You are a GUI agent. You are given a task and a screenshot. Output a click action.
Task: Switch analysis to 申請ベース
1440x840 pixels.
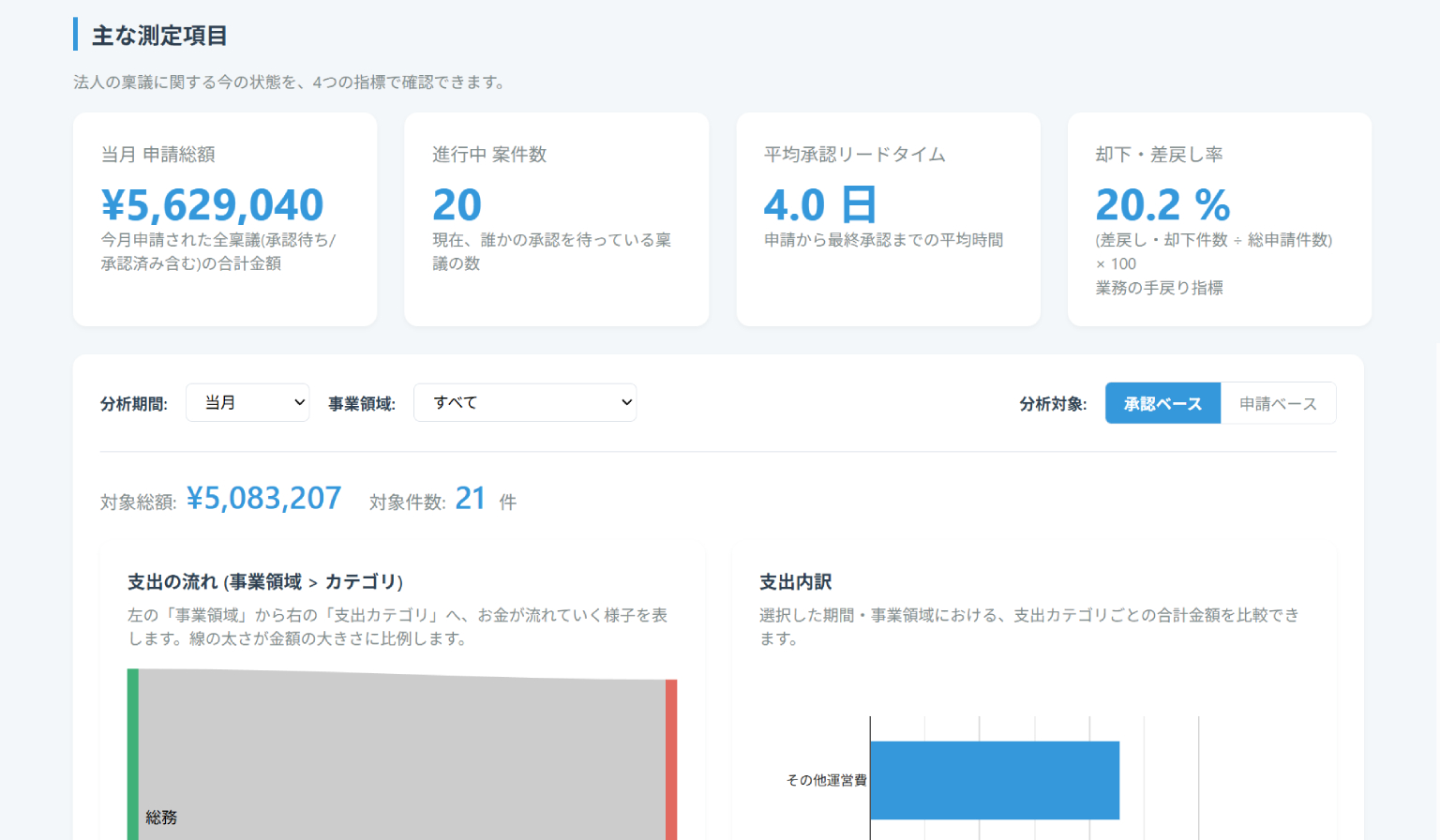click(1279, 402)
